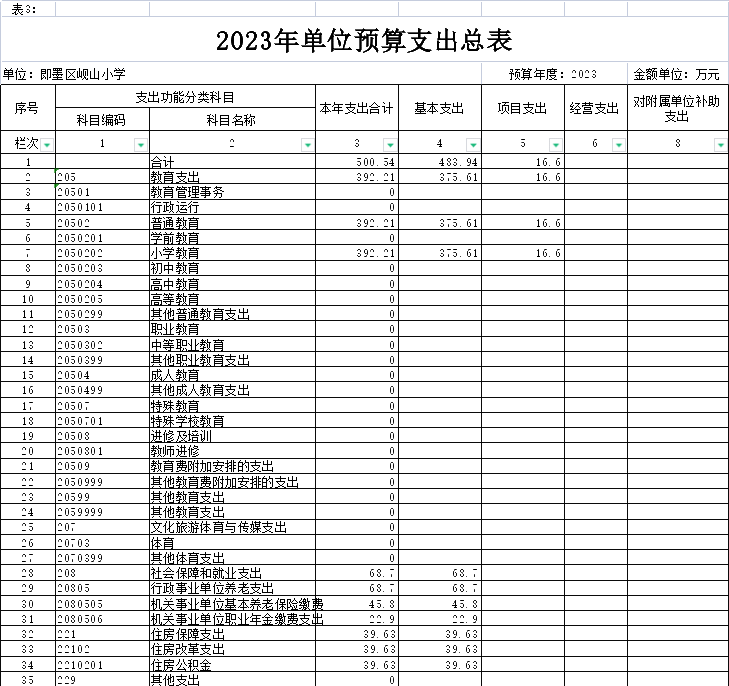Select the 金额单位：万元 cell
729x686 pixels.
[677, 74]
